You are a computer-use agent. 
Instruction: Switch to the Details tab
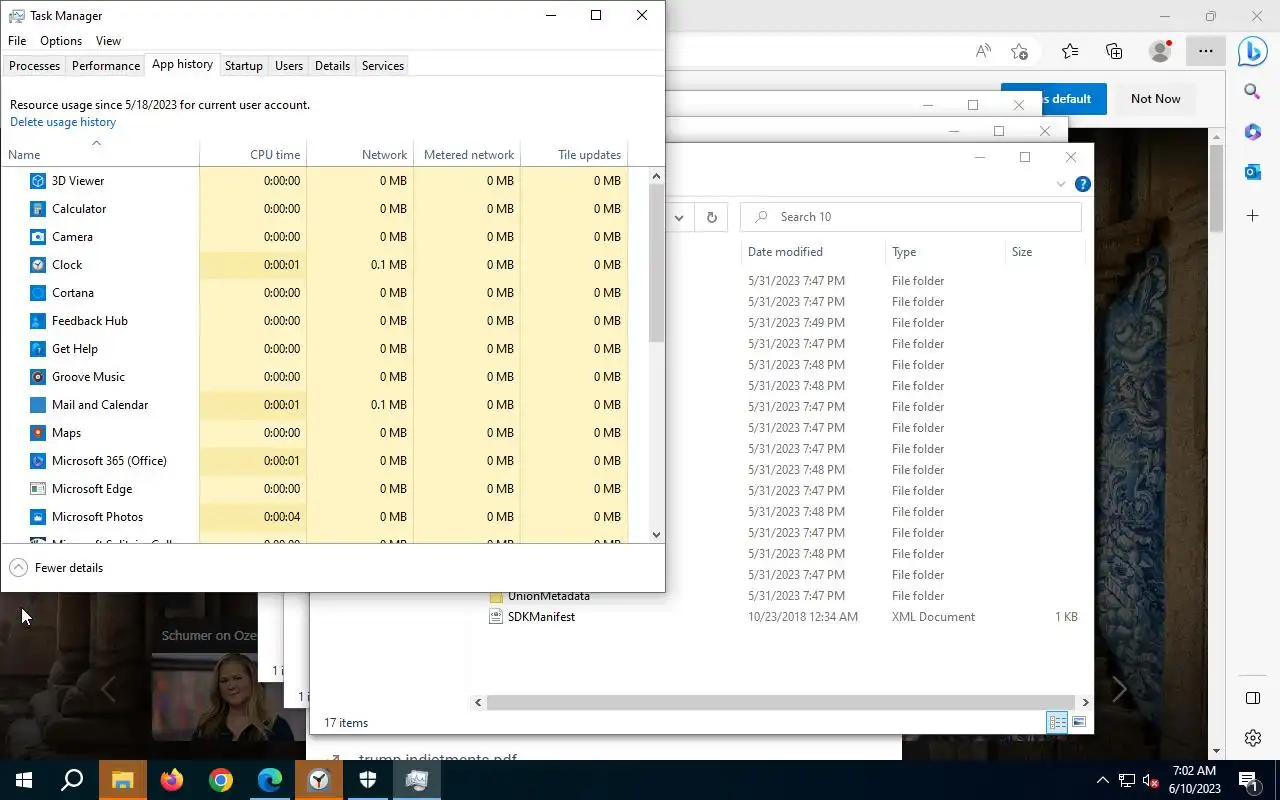coord(332,66)
